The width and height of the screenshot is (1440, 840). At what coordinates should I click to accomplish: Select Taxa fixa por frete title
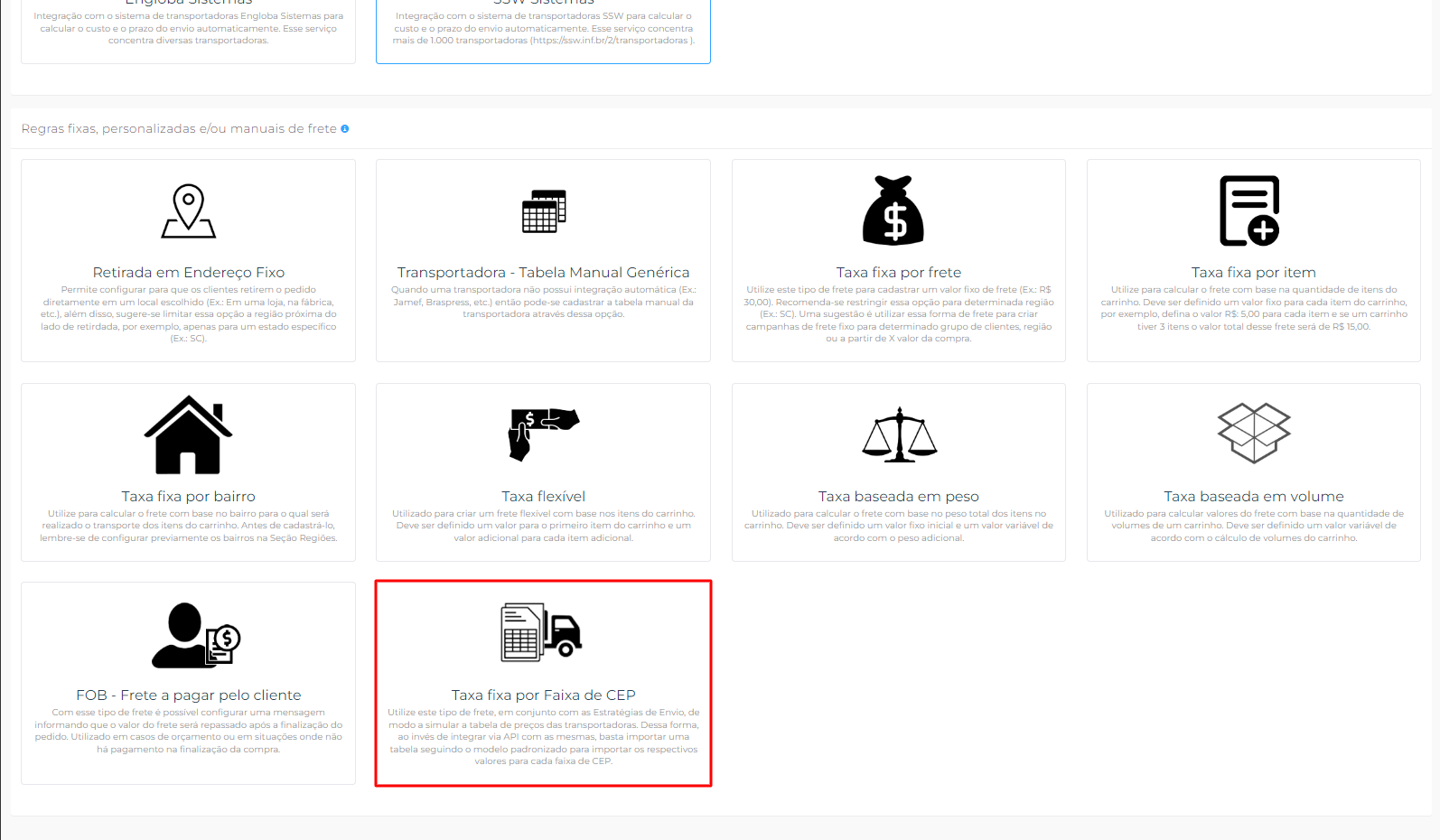[x=899, y=273]
